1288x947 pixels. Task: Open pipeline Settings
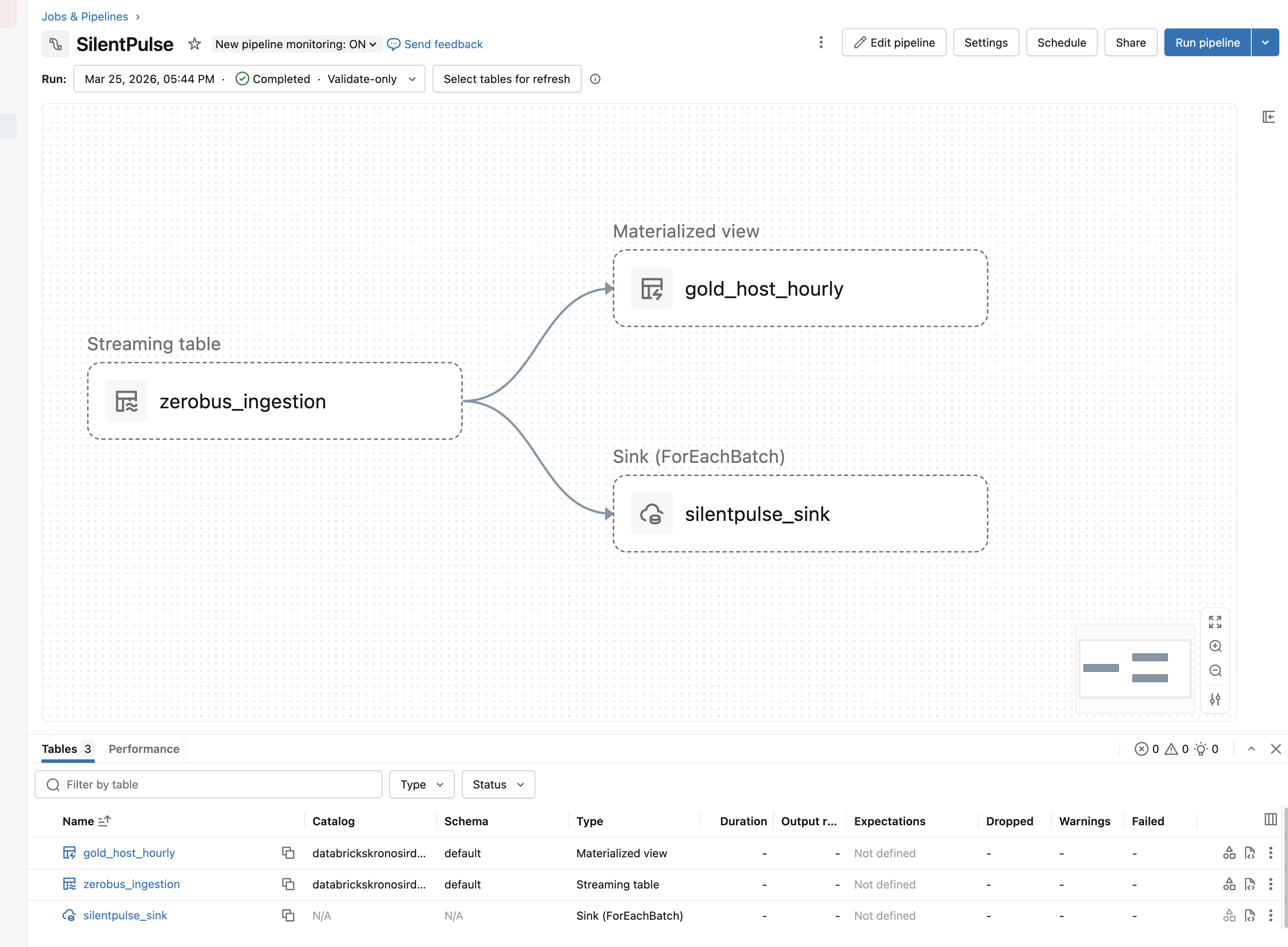(985, 42)
